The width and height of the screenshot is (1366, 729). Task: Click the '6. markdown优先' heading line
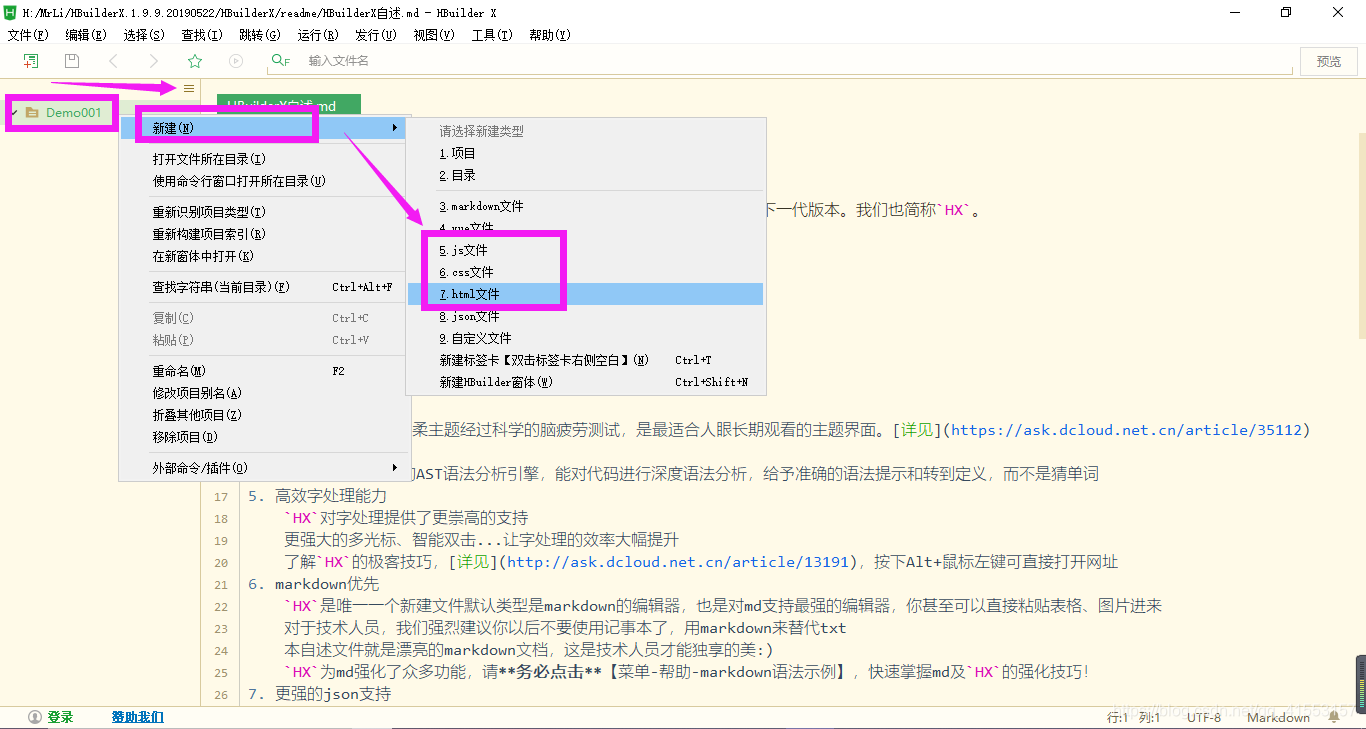pyautogui.click(x=313, y=584)
